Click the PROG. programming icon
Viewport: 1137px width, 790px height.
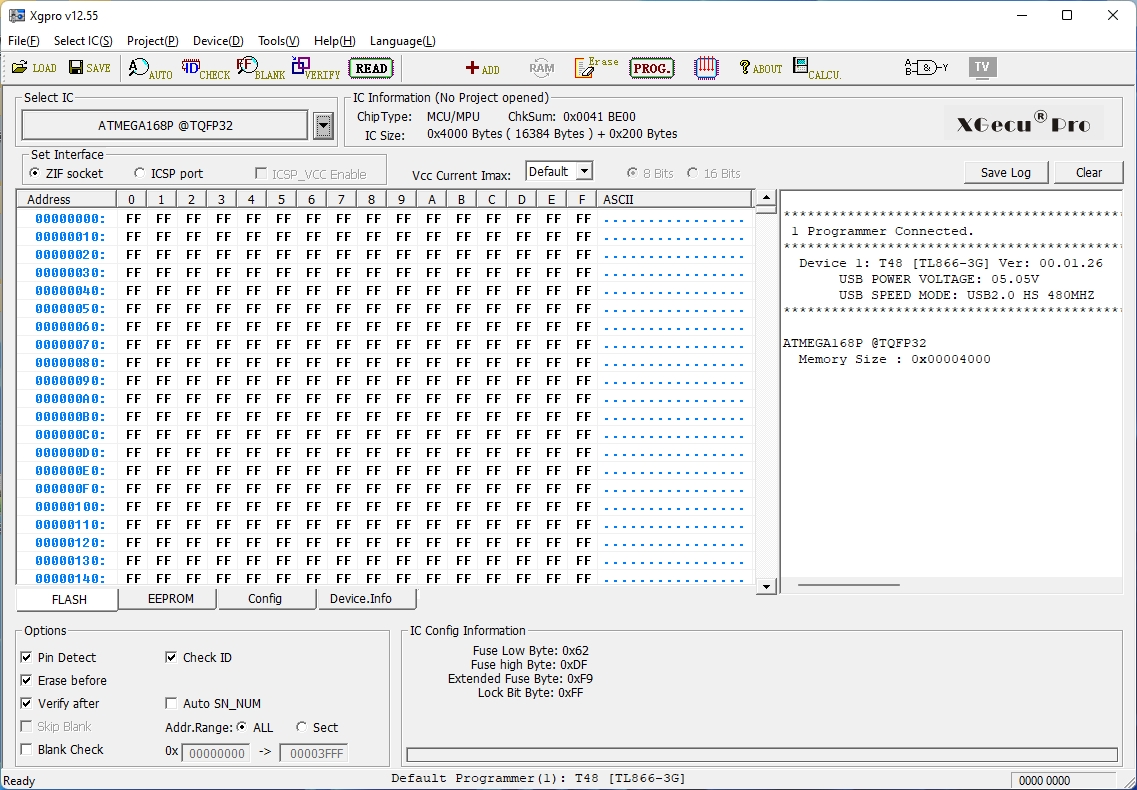click(x=651, y=68)
